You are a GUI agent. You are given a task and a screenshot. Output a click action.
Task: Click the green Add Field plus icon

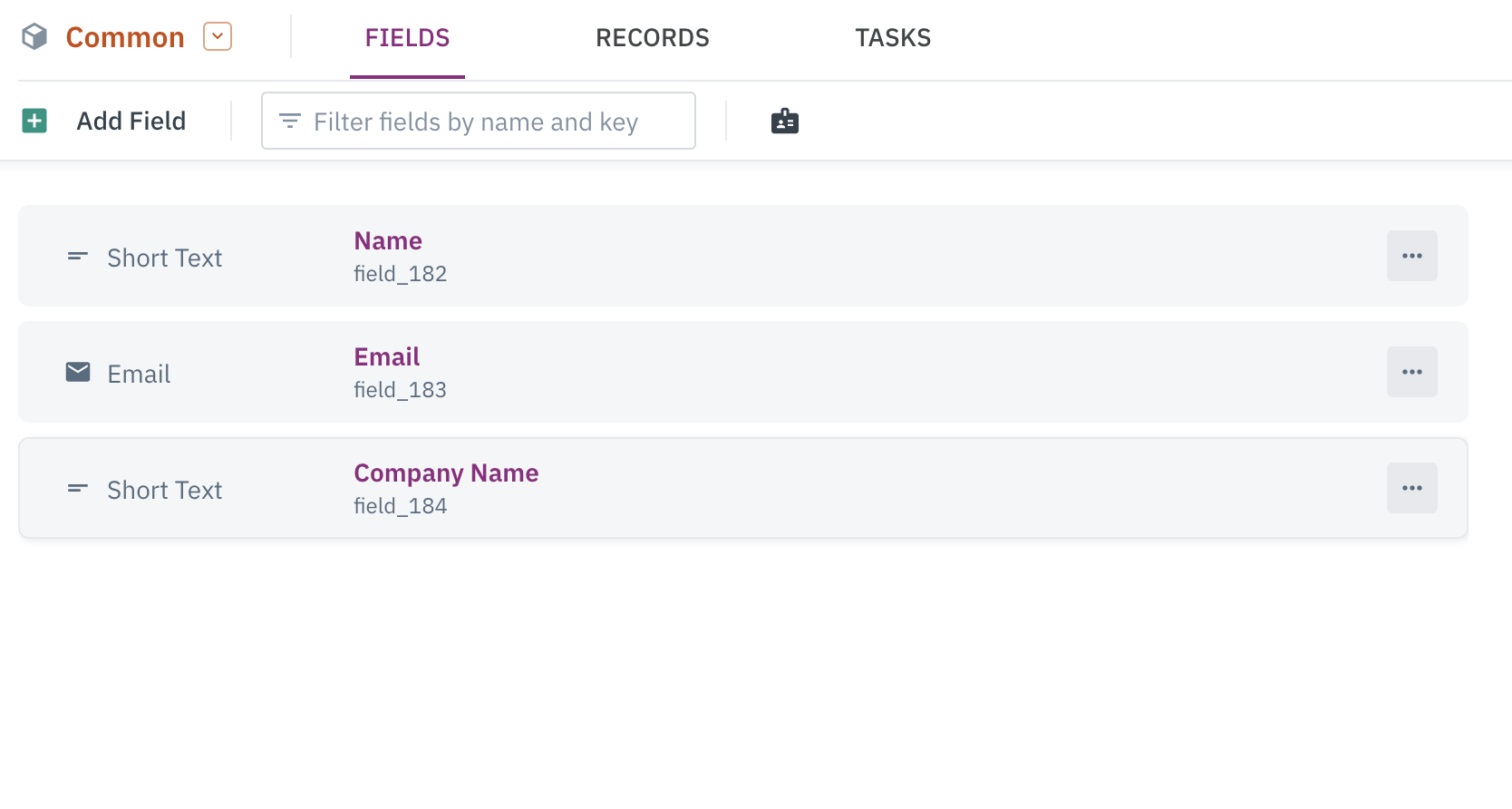coord(34,121)
